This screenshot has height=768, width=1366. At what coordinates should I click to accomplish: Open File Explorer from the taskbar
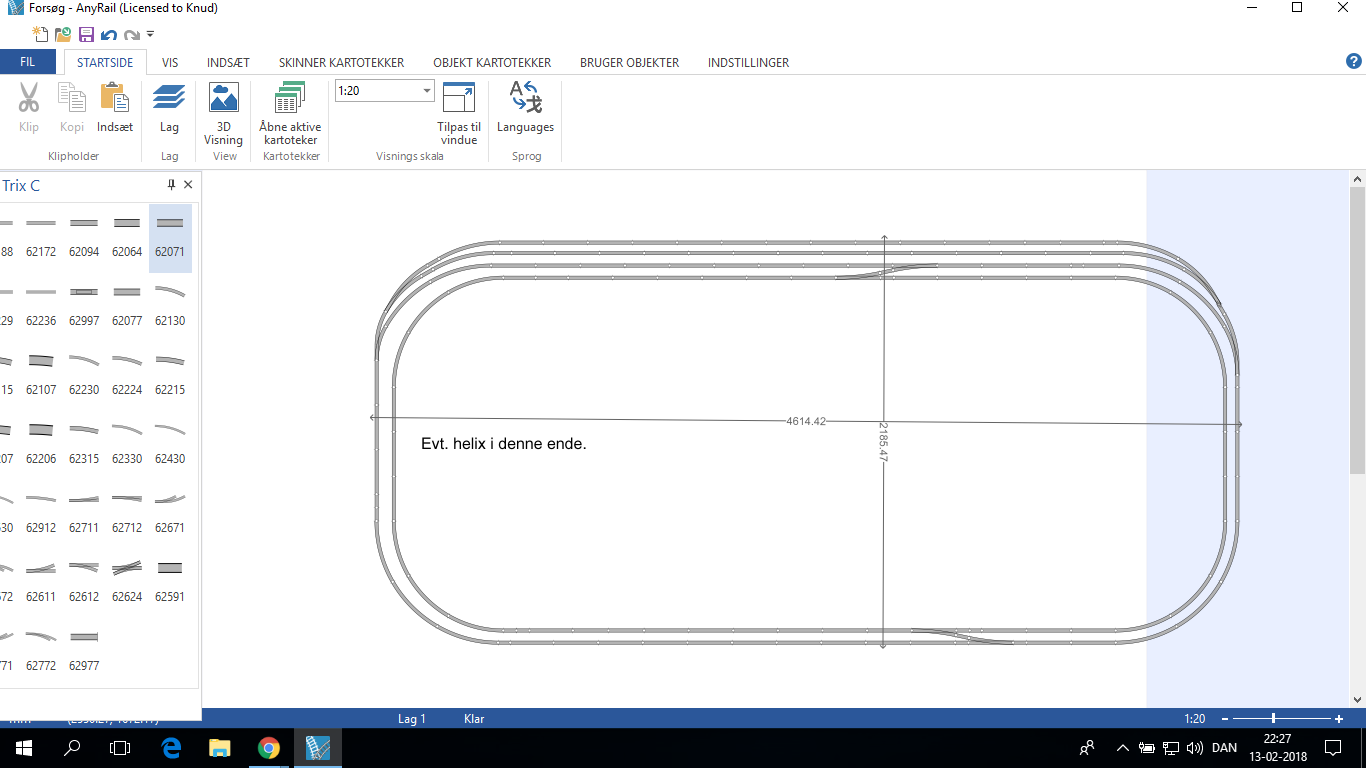coord(220,747)
